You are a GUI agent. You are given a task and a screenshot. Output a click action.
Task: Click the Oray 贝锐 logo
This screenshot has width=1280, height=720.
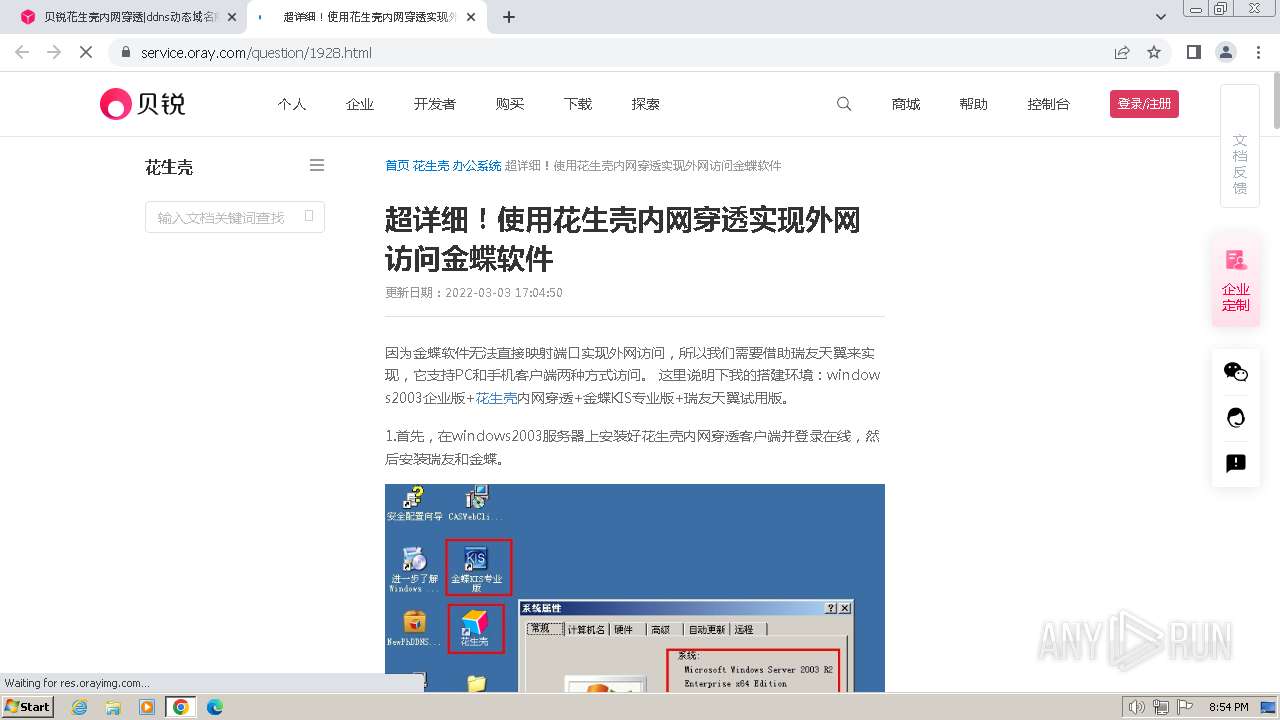point(143,104)
